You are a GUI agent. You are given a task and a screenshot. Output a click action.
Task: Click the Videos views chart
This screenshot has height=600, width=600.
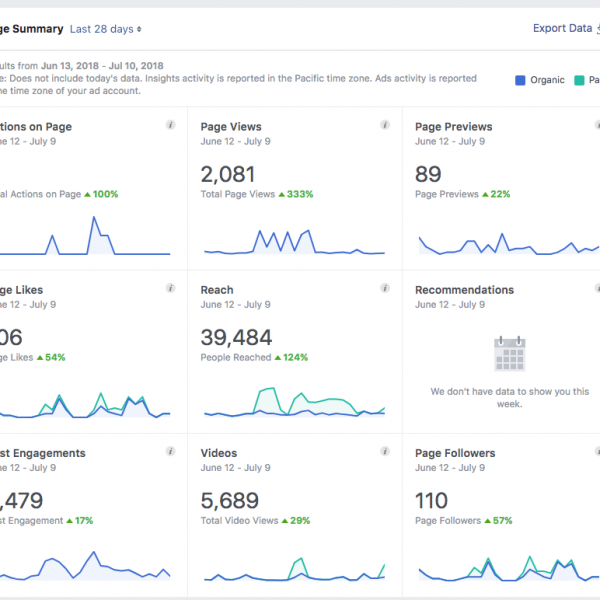(x=293, y=568)
